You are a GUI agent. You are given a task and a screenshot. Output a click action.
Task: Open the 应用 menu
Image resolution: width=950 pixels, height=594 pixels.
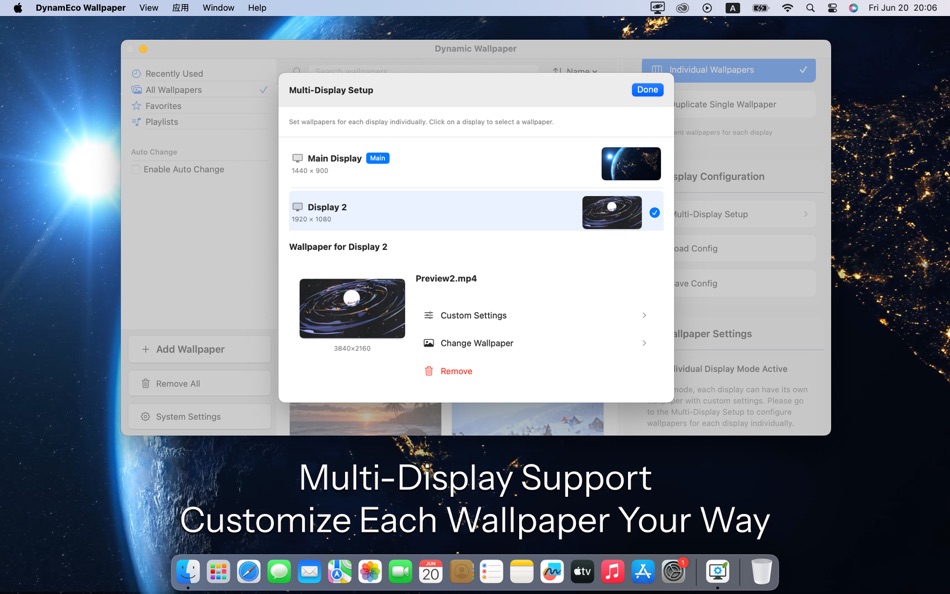[181, 8]
